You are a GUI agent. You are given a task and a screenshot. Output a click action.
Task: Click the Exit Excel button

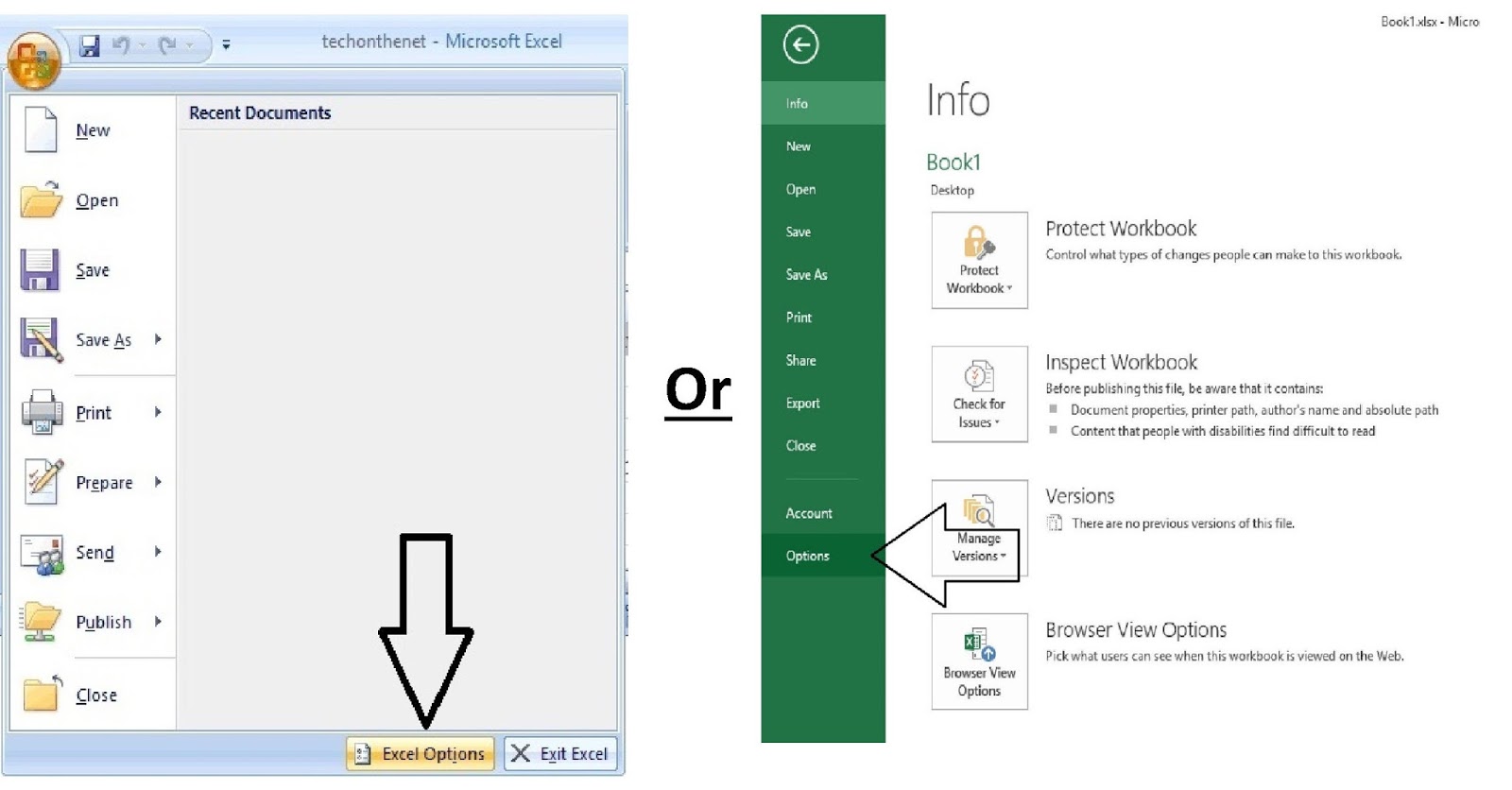[x=560, y=753]
